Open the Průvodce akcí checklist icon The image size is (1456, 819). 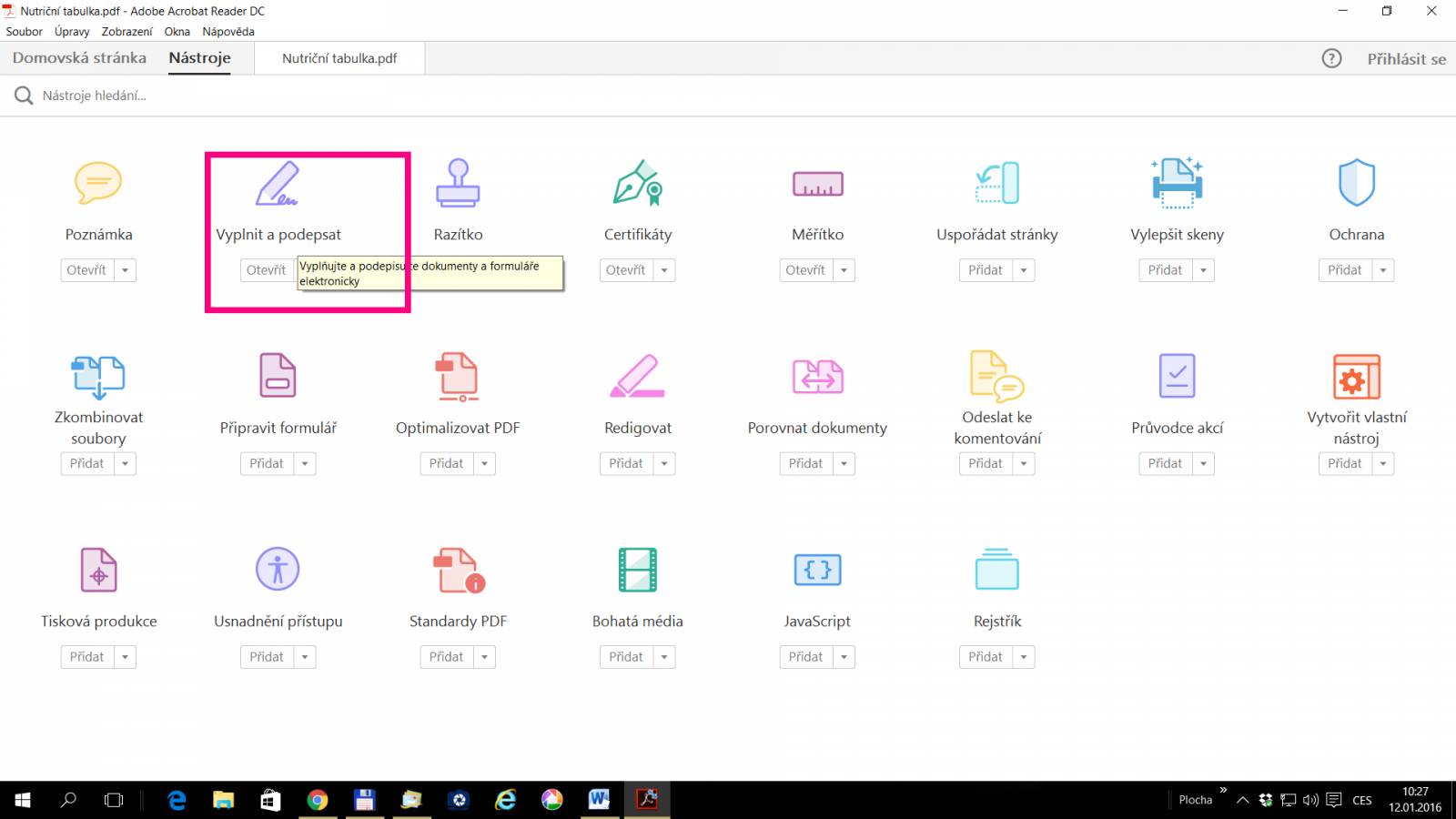1177,376
